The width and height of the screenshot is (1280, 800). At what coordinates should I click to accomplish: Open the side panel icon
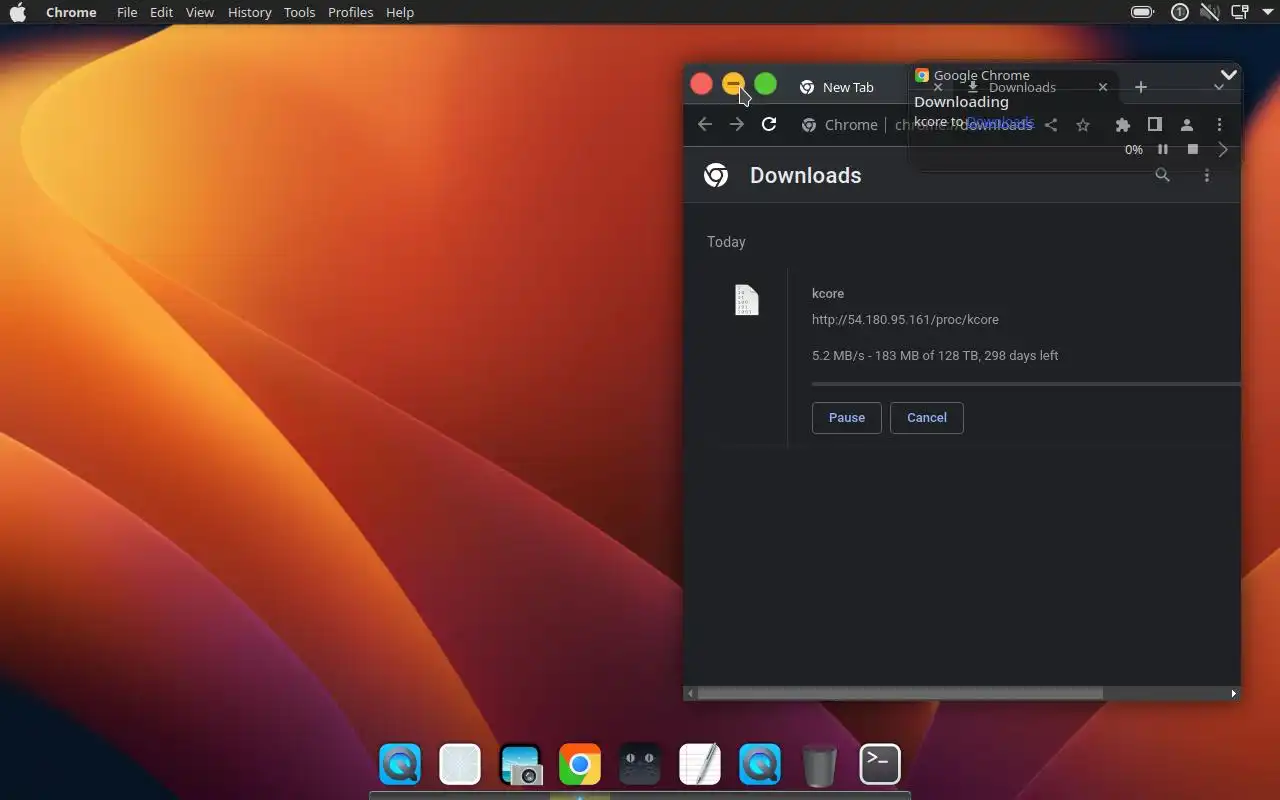(1155, 124)
